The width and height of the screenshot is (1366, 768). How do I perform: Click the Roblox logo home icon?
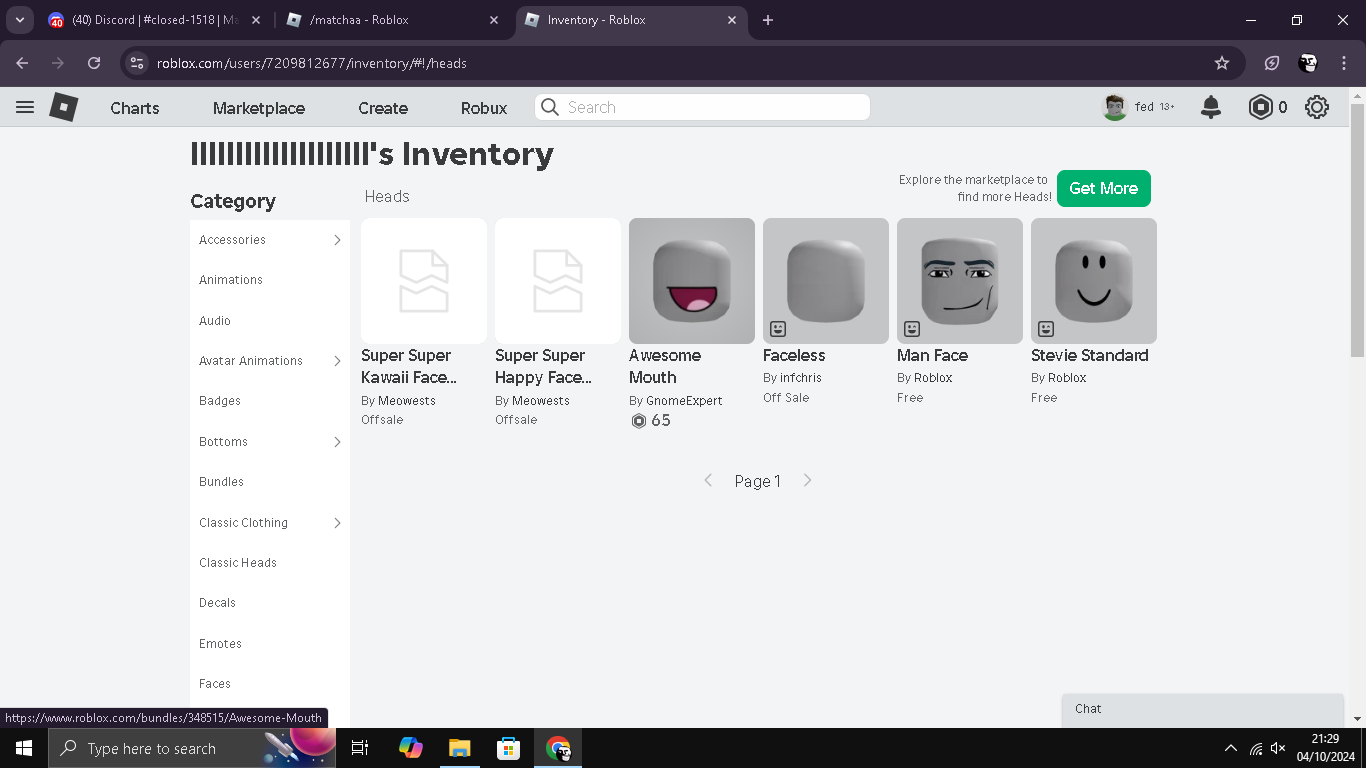pos(64,107)
